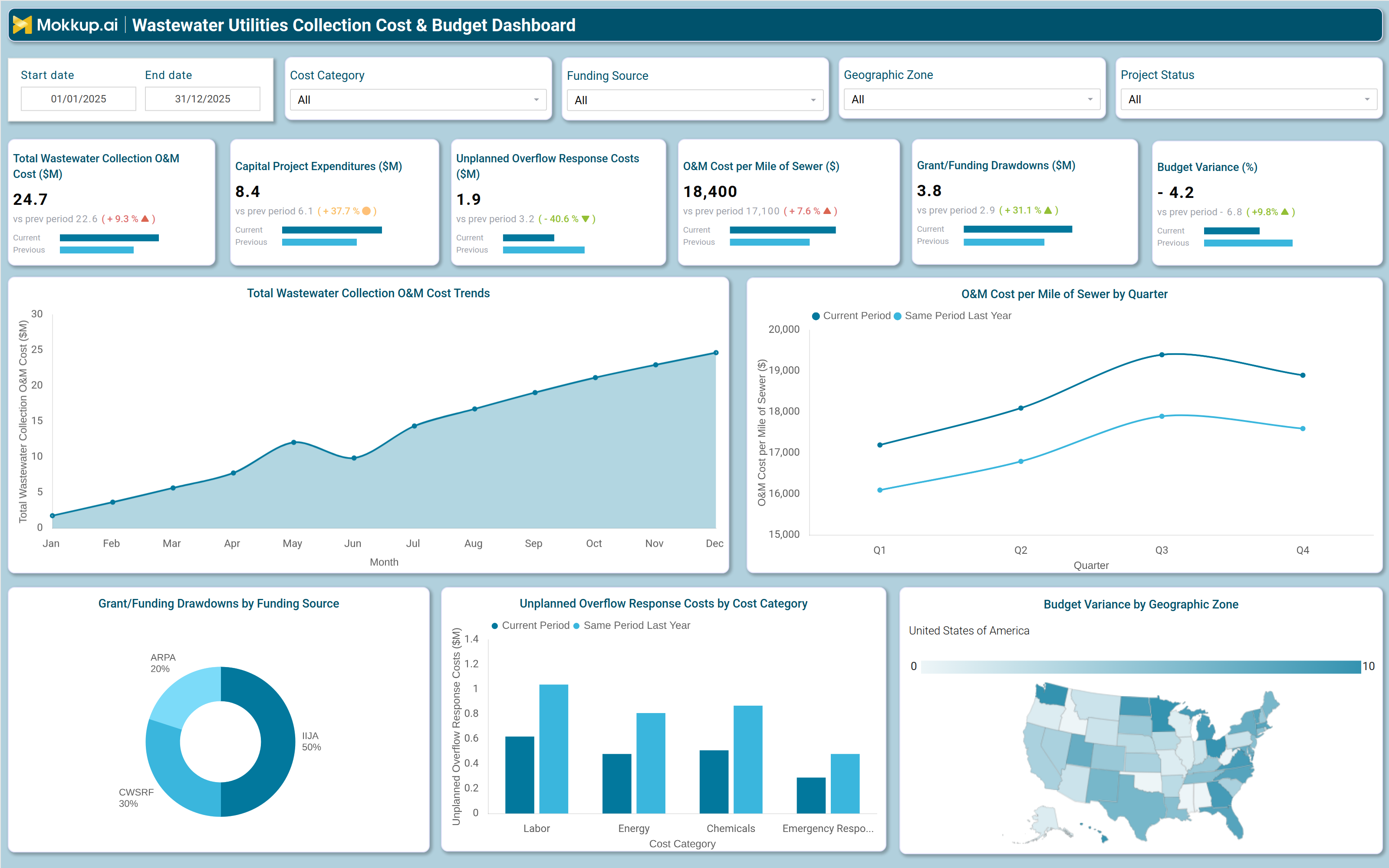Click the green up-triangle on Budget Variance card
This screenshot has height=868, width=1389.
pos(1284,212)
